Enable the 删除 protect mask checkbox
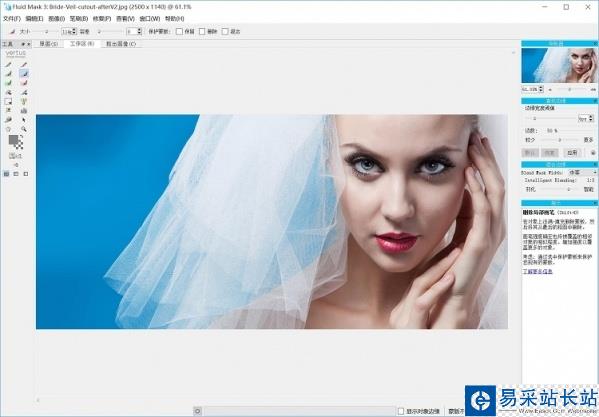Viewport: 599px width, 417px height. pyautogui.click(x=202, y=31)
